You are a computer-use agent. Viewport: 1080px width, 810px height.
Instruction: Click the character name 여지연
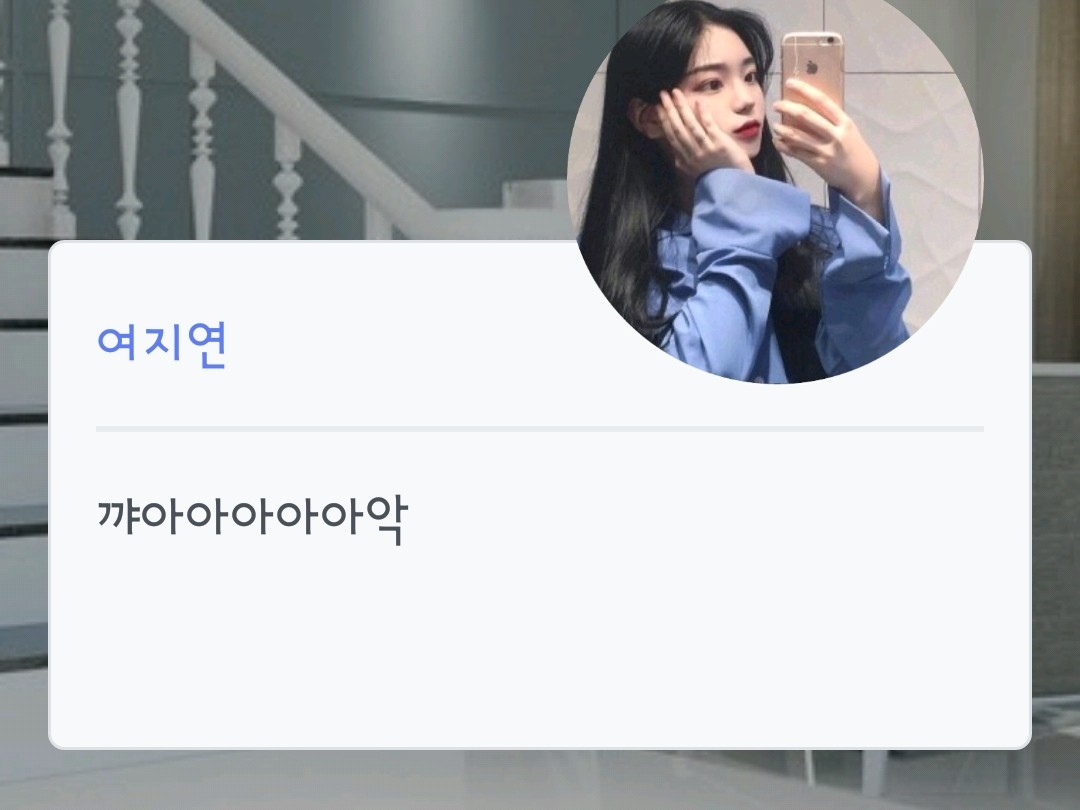(162, 346)
